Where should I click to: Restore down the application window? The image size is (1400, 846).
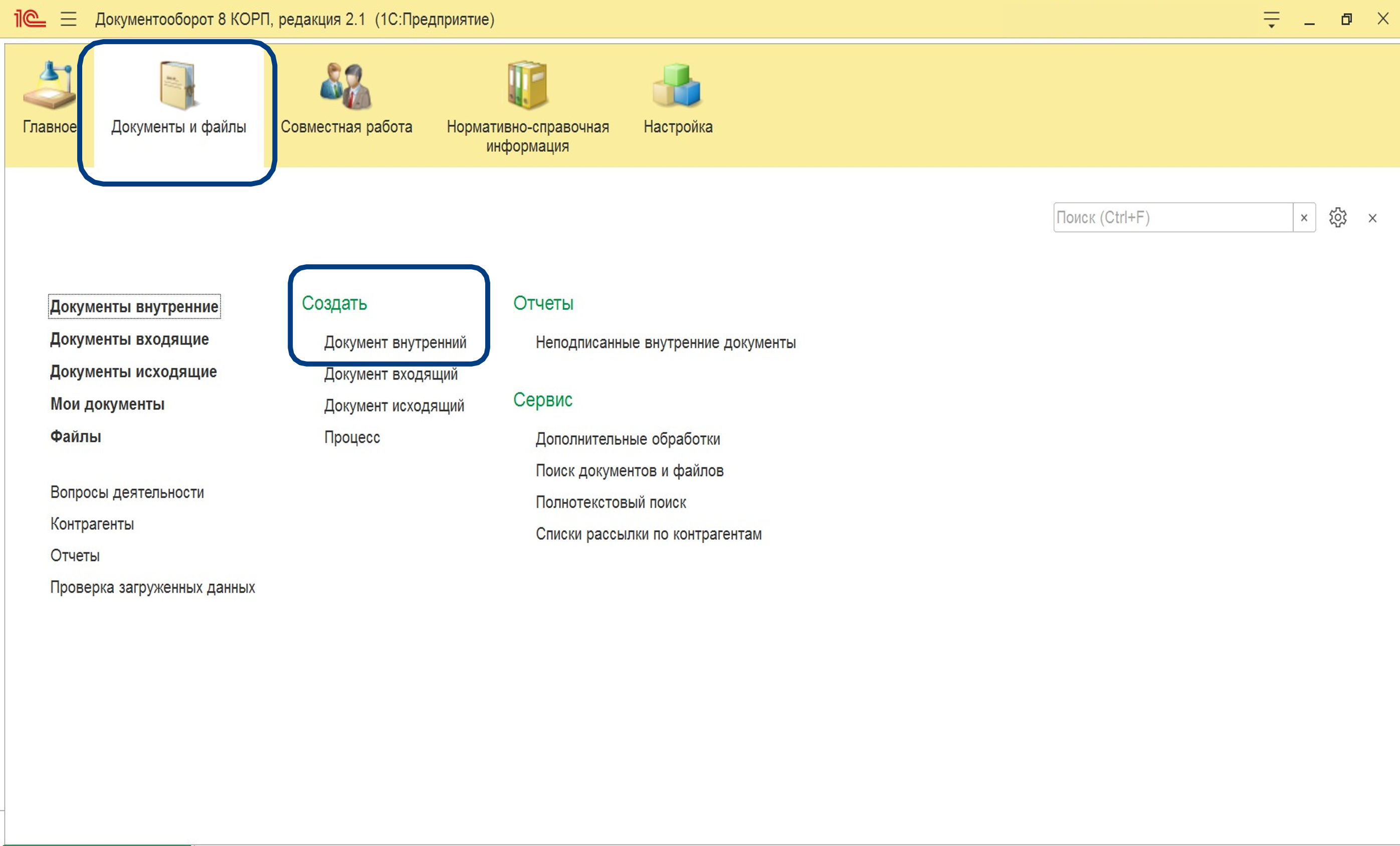(x=1346, y=20)
